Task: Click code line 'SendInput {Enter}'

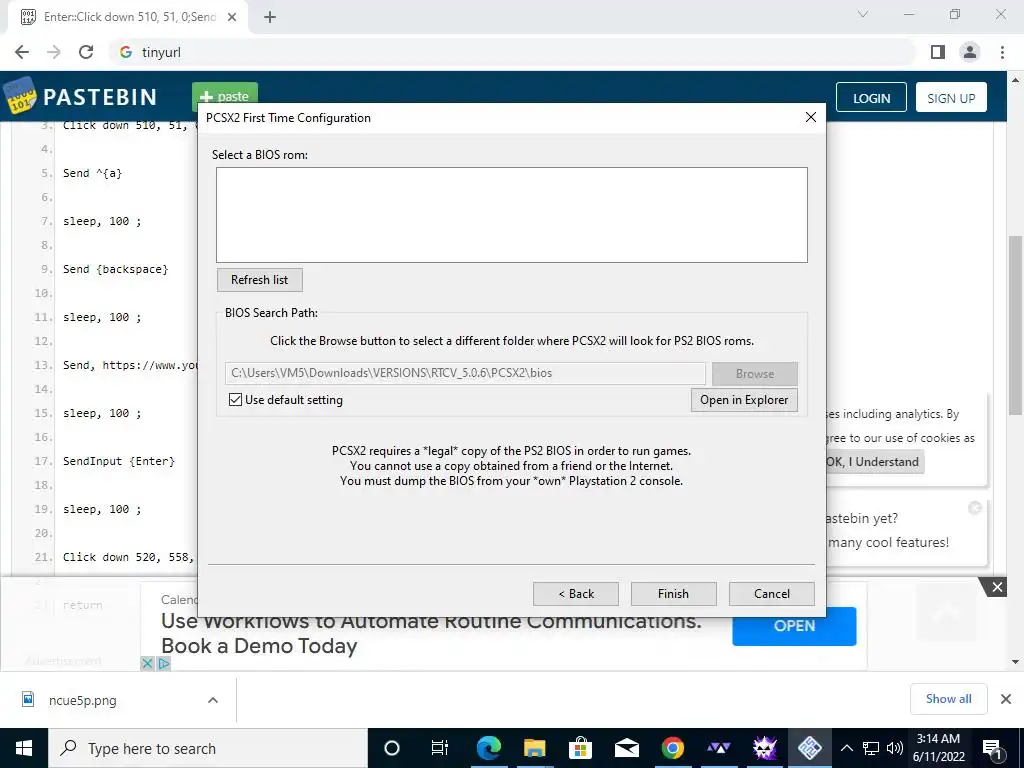Action: [x=119, y=461]
